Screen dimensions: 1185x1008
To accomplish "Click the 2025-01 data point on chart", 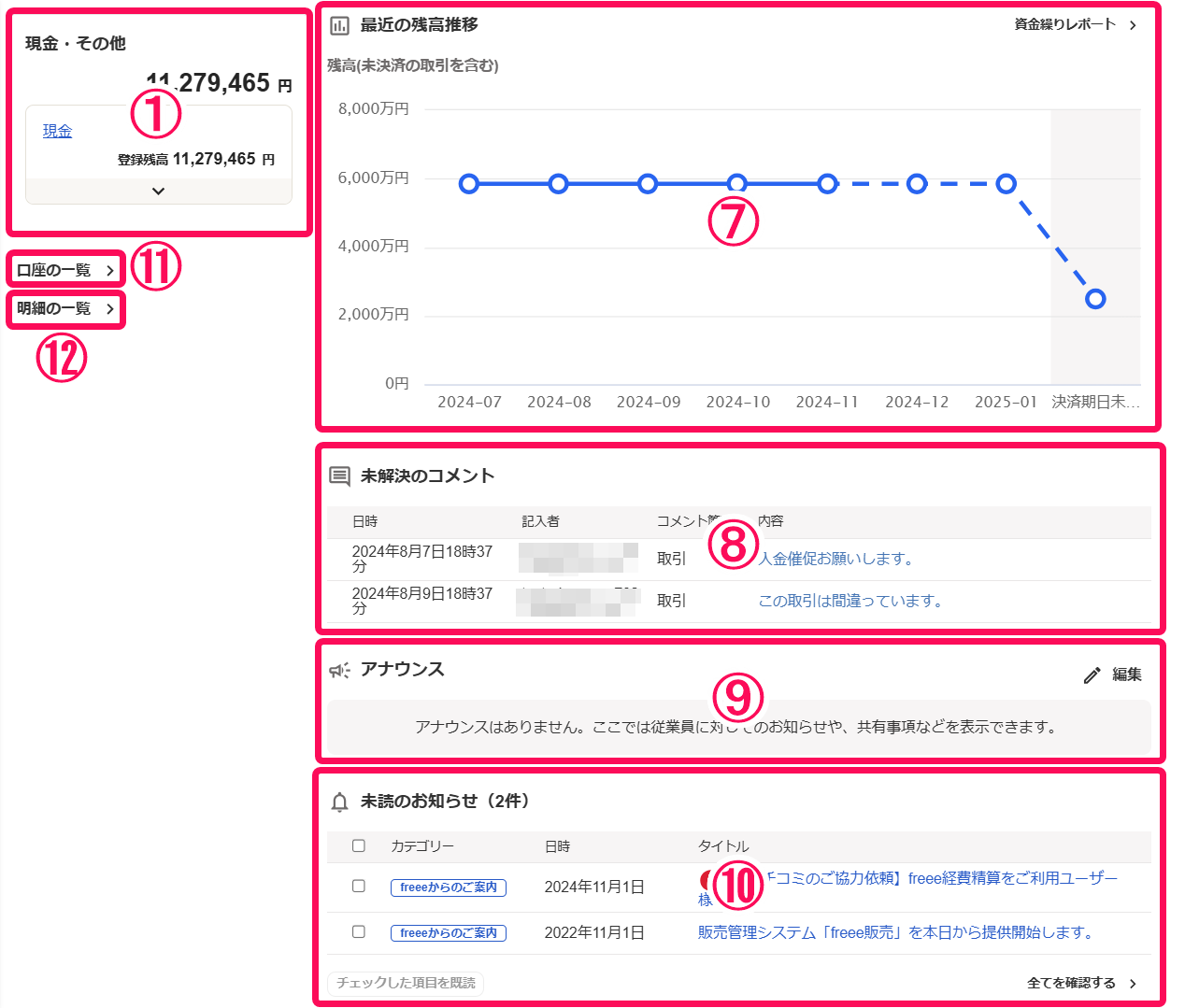I will (x=1006, y=184).
